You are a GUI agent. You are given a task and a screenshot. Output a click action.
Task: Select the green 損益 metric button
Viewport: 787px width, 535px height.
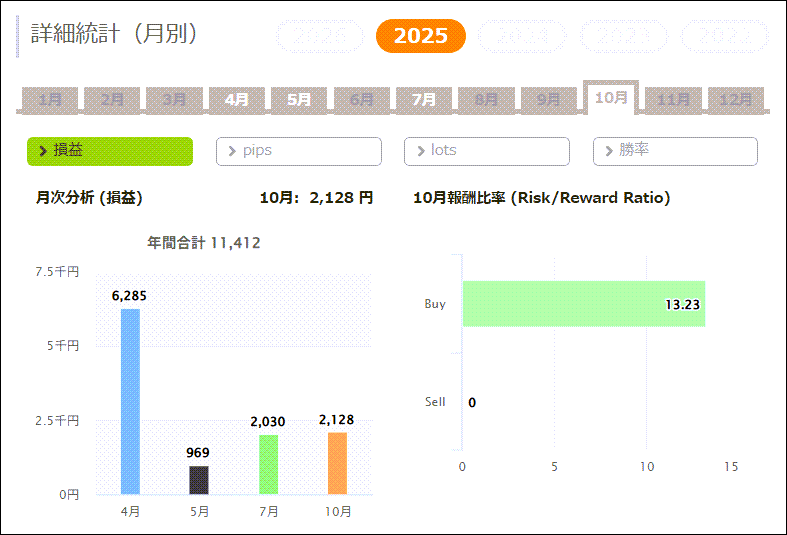tap(110, 151)
